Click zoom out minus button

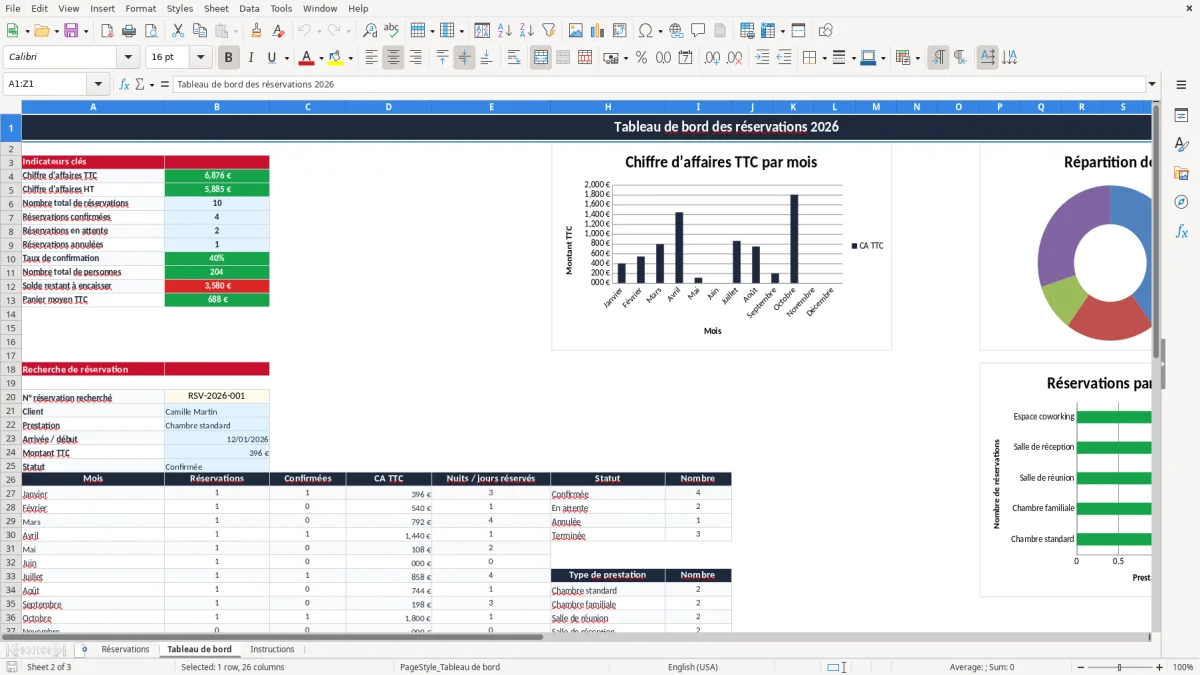click(1081, 667)
